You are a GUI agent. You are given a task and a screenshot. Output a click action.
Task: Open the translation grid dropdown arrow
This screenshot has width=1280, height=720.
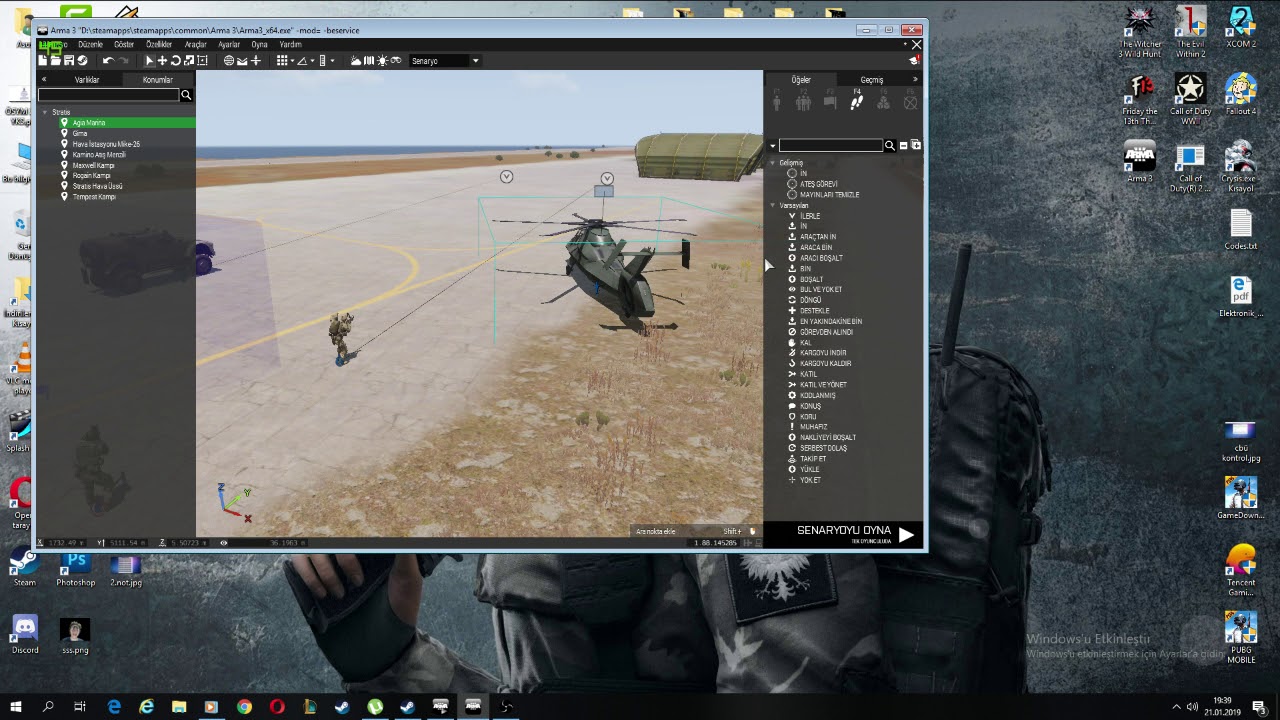[x=291, y=61]
